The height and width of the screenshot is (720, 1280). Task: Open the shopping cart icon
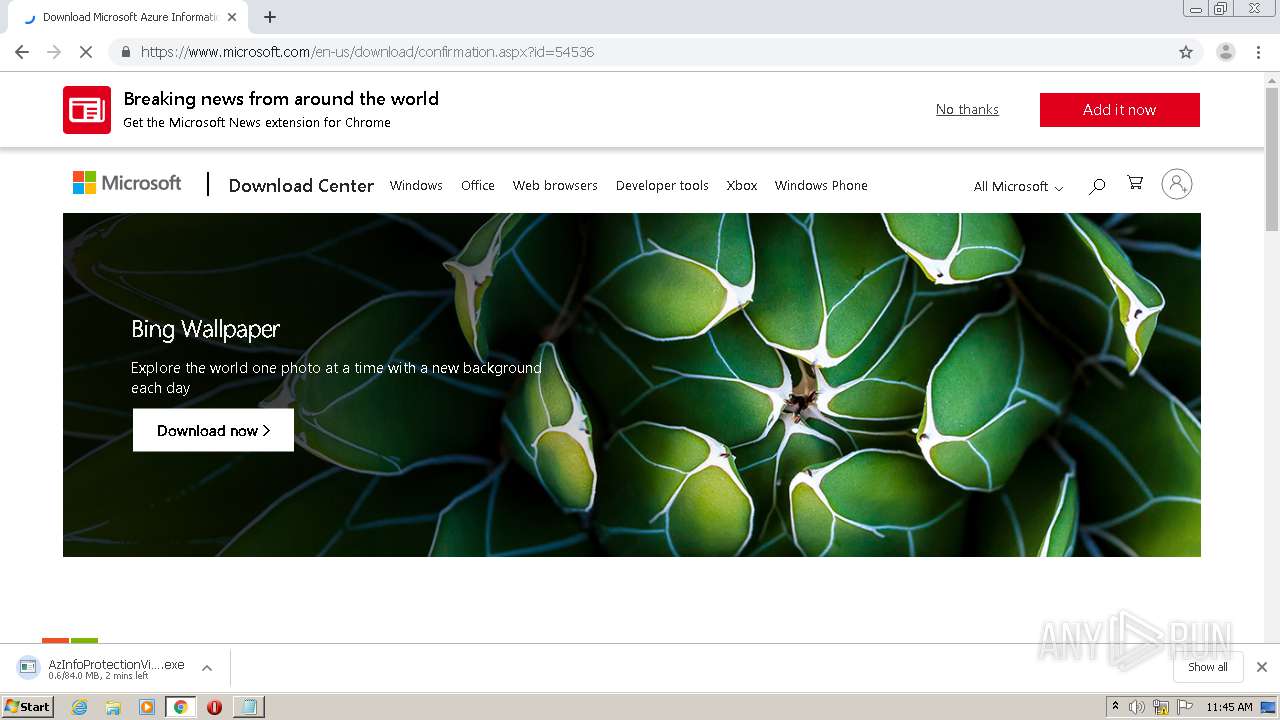(x=1135, y=183)
